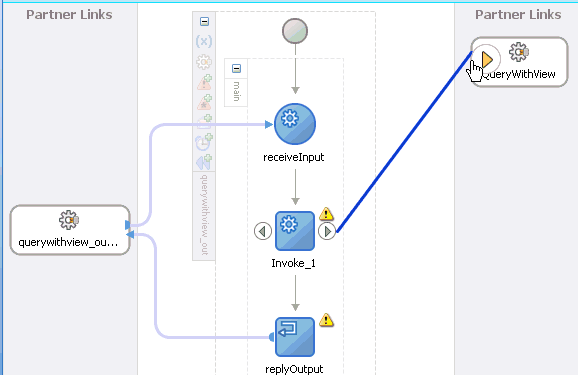
Task: Click the left arrow handle of Invoke_1
Action: [263, 231]
